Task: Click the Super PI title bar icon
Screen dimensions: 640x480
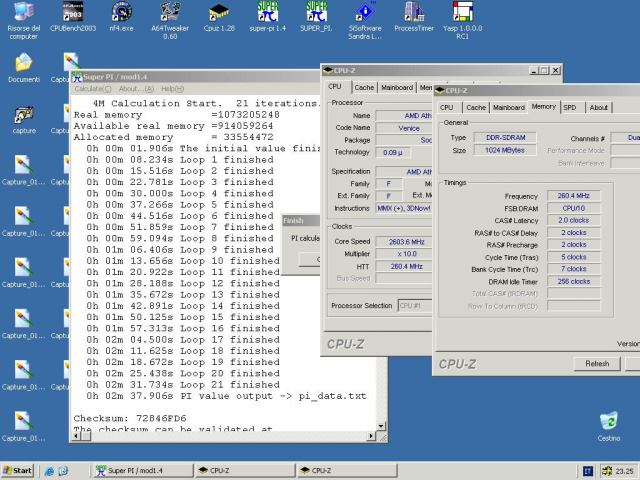Action: 78,77
